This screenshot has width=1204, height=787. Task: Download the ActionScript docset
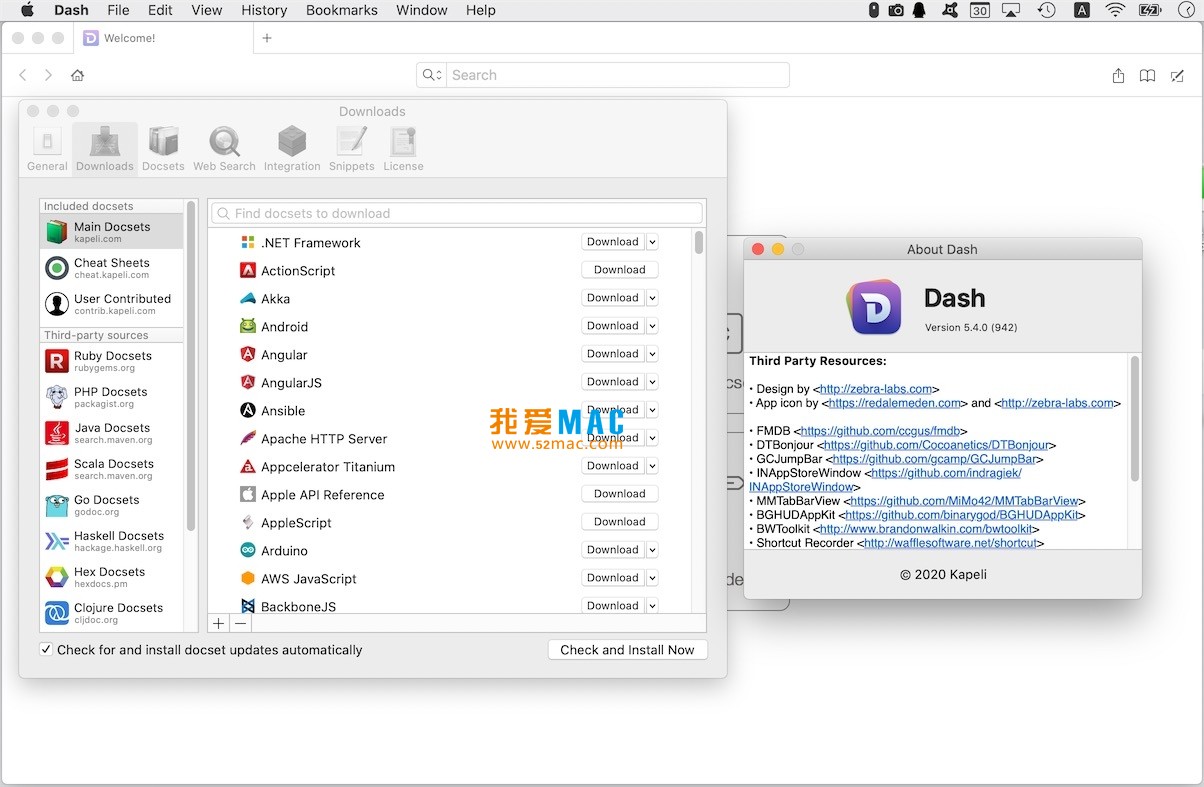620,270
